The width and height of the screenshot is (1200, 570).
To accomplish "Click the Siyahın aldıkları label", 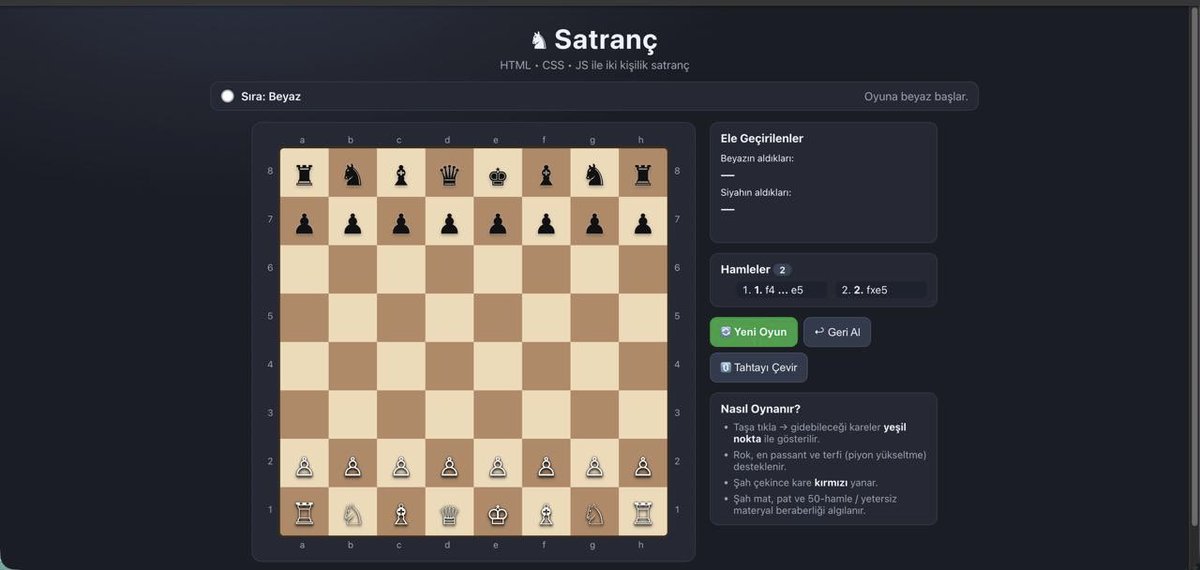I will tap(756, 192).
